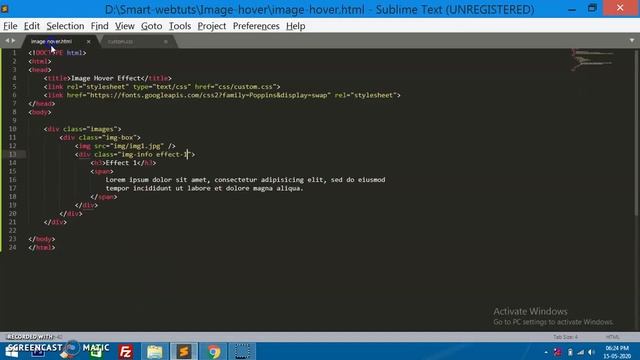This screenshot has width=640, height=360.
Task: Open the Tools menu
Action: (x=180, y=26)
